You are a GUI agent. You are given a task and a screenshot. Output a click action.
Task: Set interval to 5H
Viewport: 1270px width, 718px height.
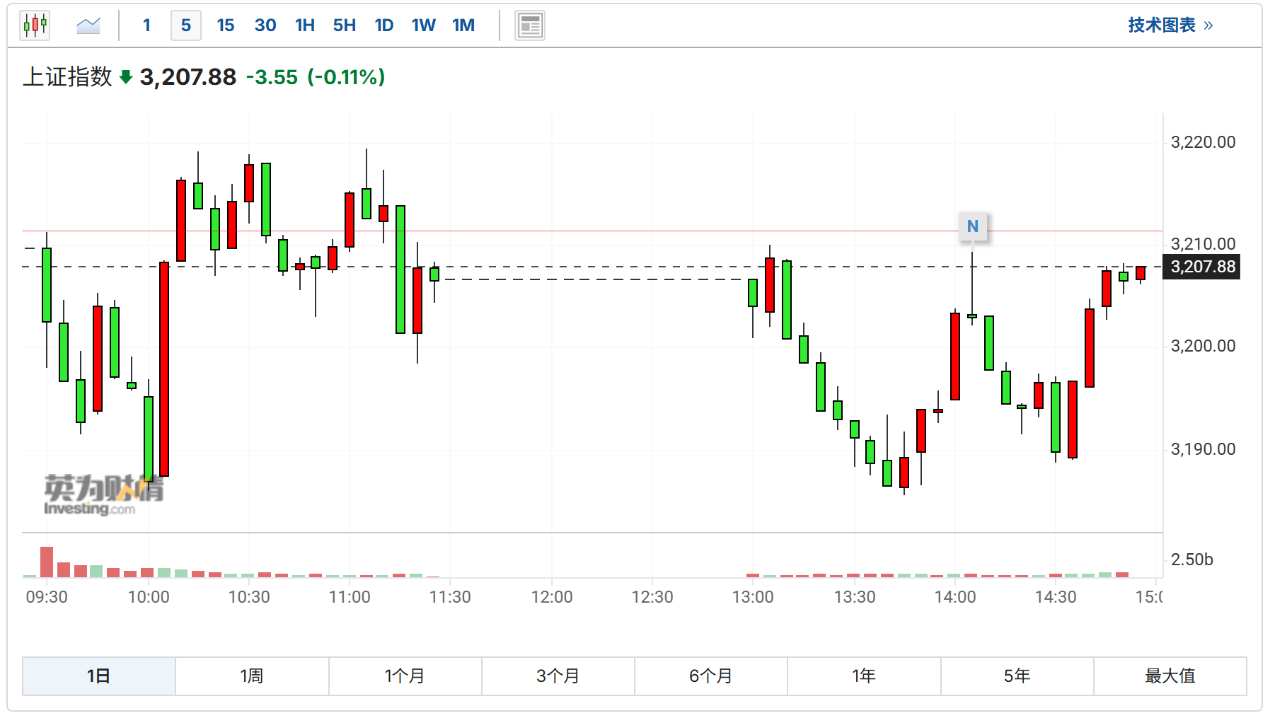point(344,25)
